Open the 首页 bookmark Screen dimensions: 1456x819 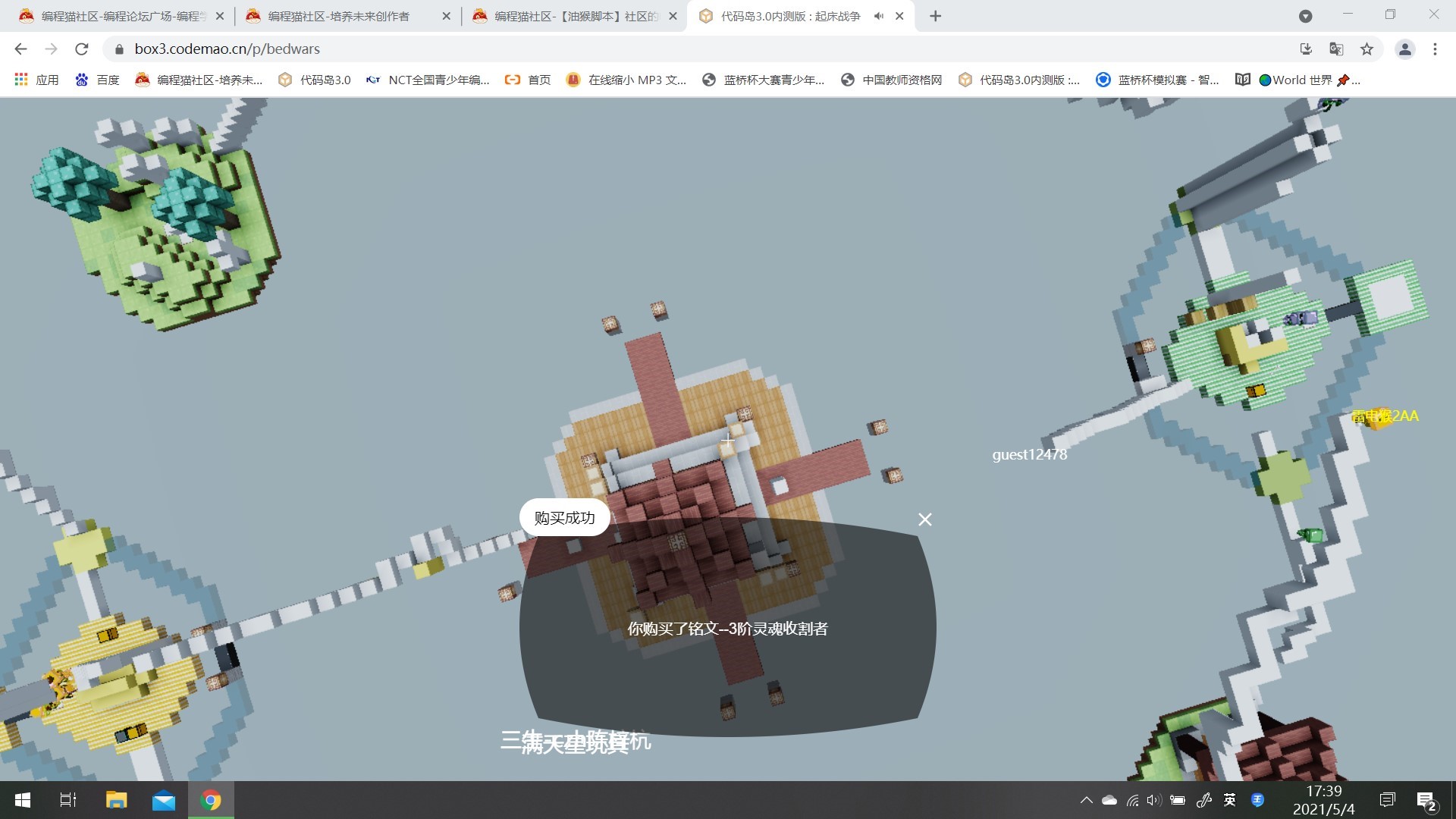coord(528,80)
